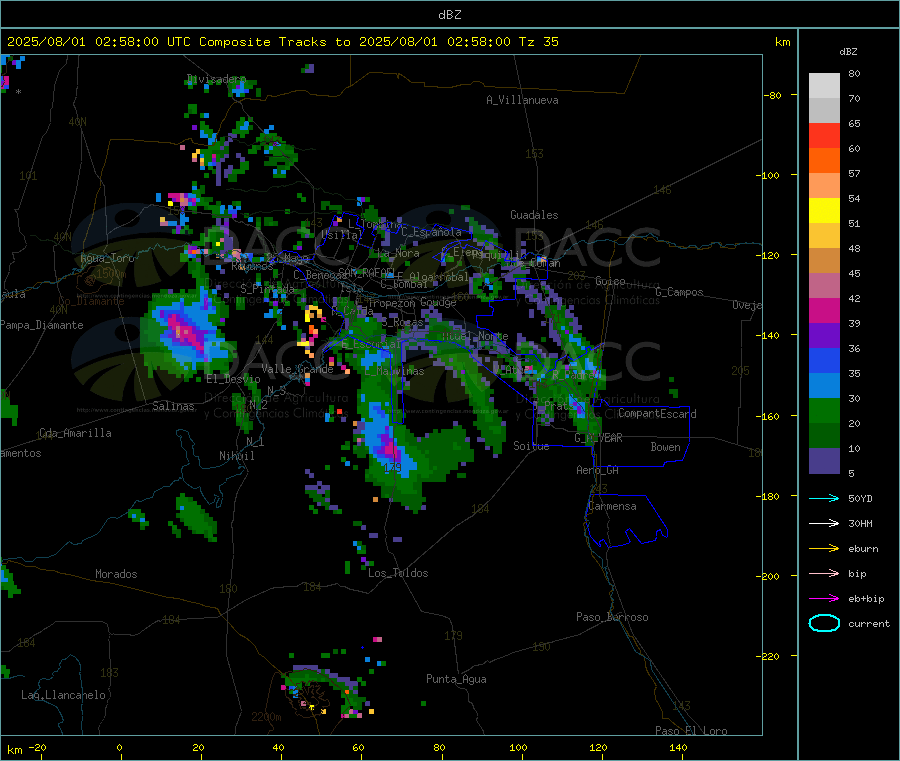Click the 'Tz 35' value in header
This screenshot has width=900, height=761.
(538, 42)
